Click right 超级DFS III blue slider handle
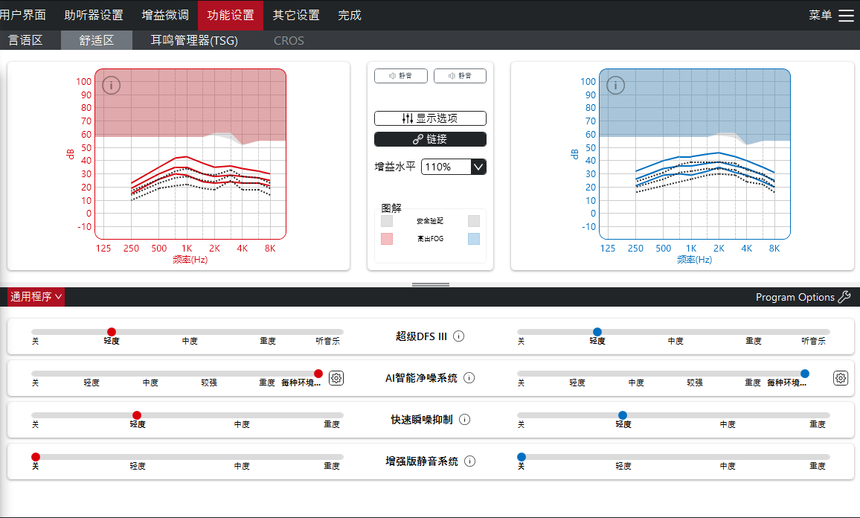The height and width of the screenshot is (518, 860). [597, 332]
